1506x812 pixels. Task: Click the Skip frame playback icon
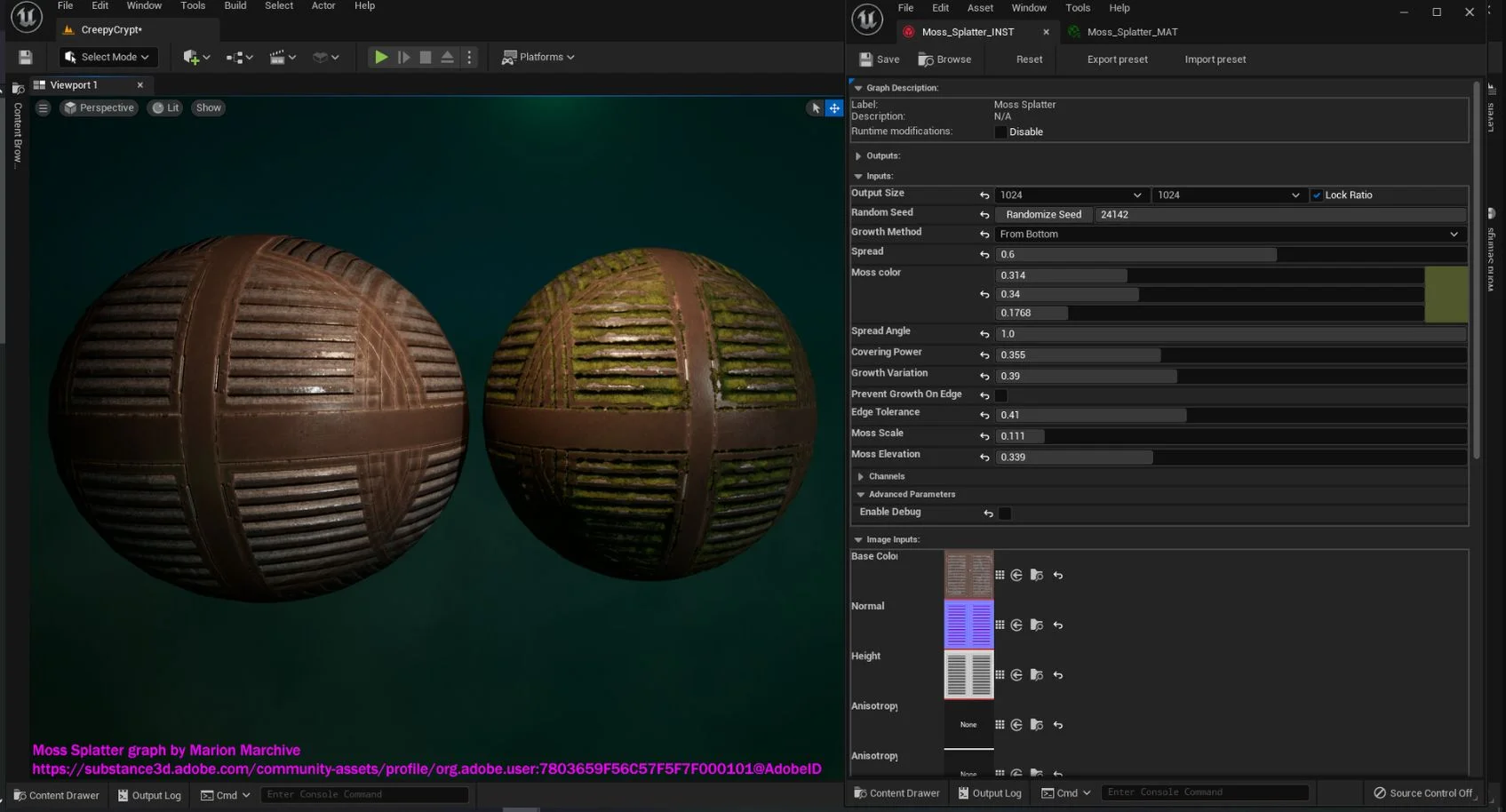403,57
